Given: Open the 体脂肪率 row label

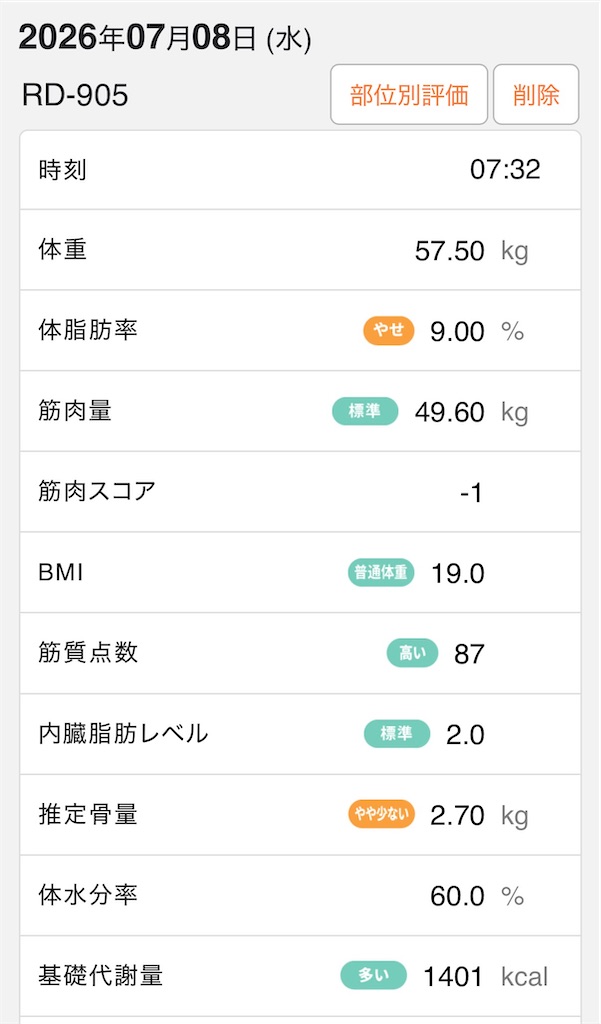Looking at the screenshot, I should pos(88,330).
